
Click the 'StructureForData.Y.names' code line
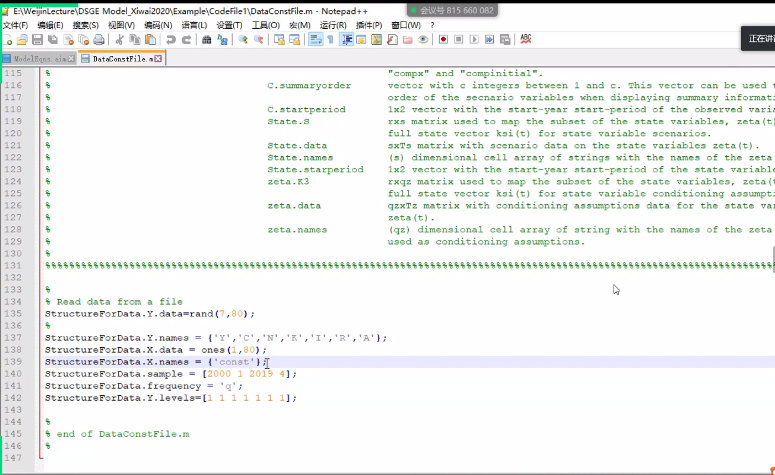pos(216,338)
